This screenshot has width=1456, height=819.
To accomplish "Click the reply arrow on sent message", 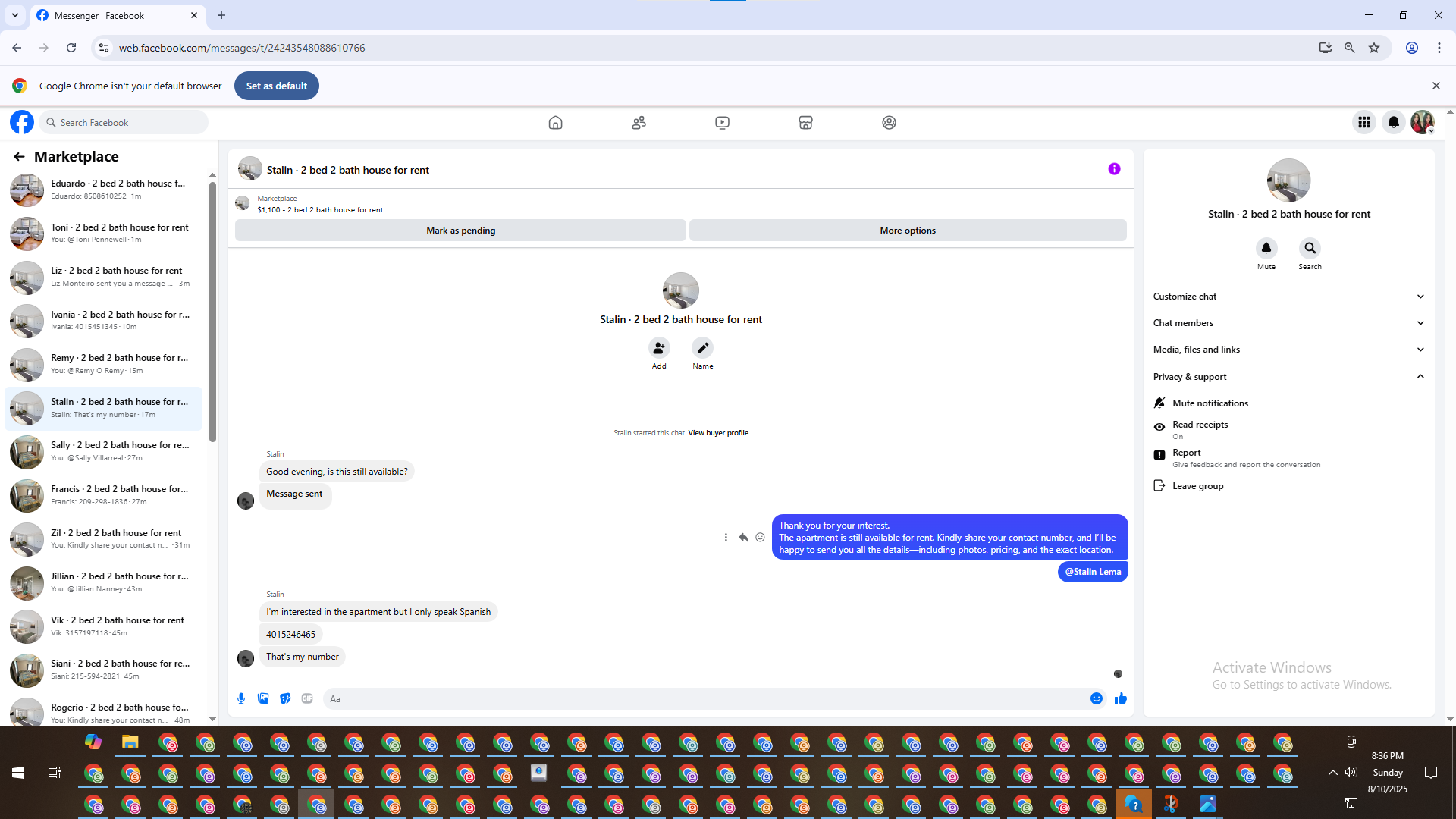I will tap(743, 537).
